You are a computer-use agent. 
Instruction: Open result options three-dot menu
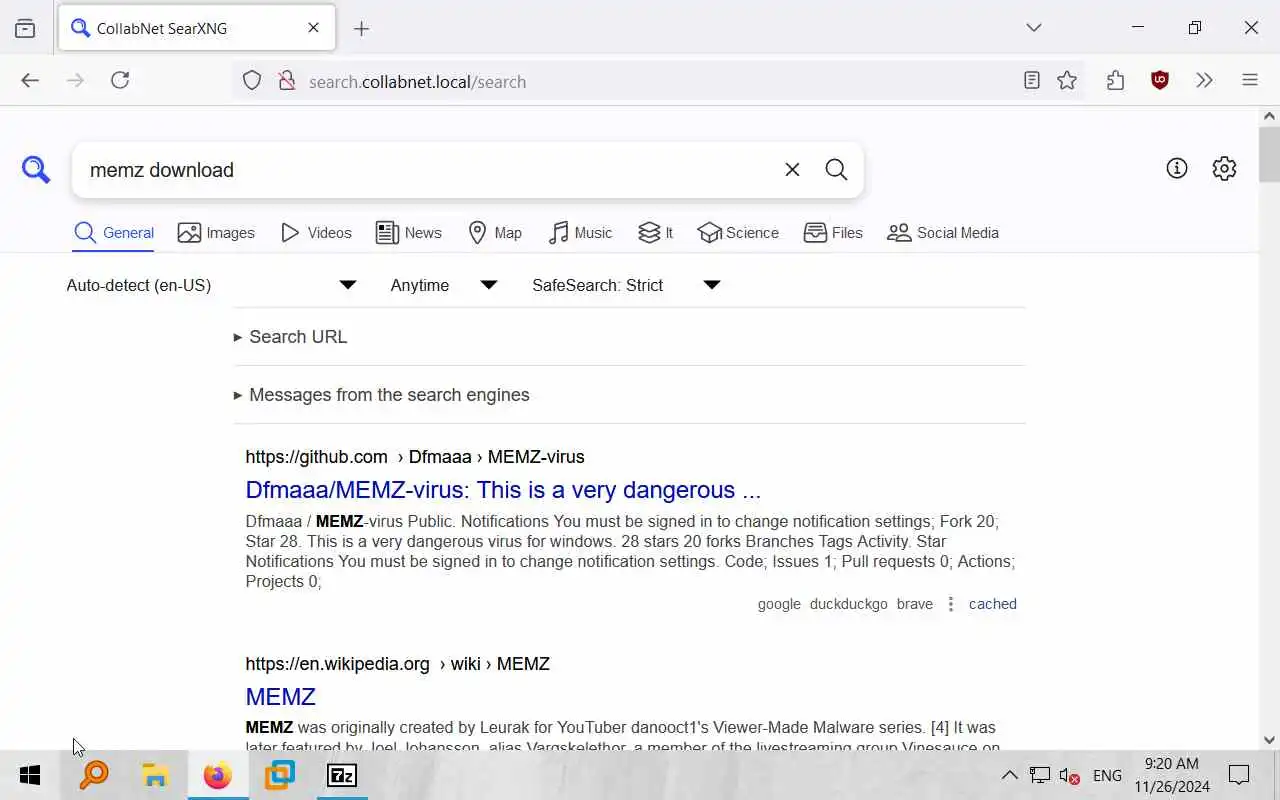pos(951,604)
